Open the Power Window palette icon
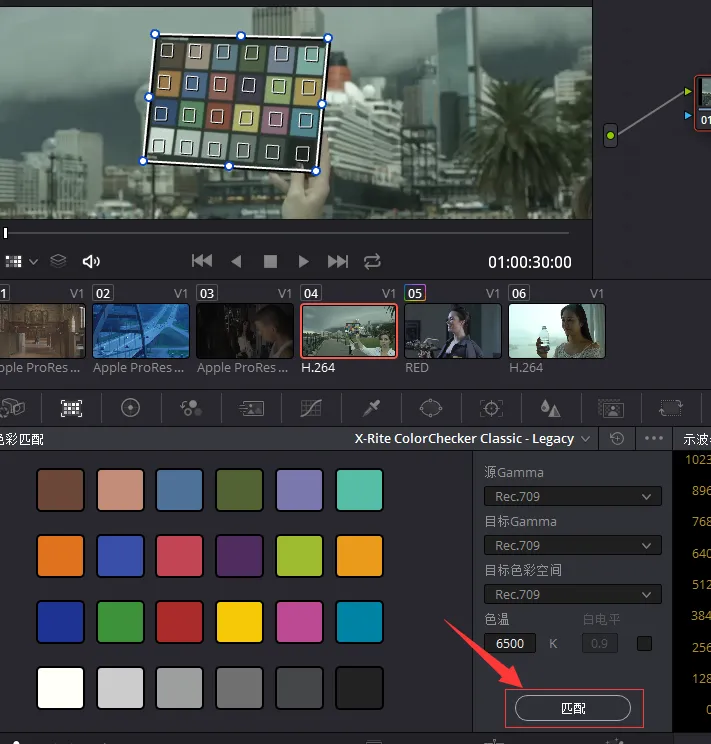Viewport: 711px width, 744px height. point(431,408)
